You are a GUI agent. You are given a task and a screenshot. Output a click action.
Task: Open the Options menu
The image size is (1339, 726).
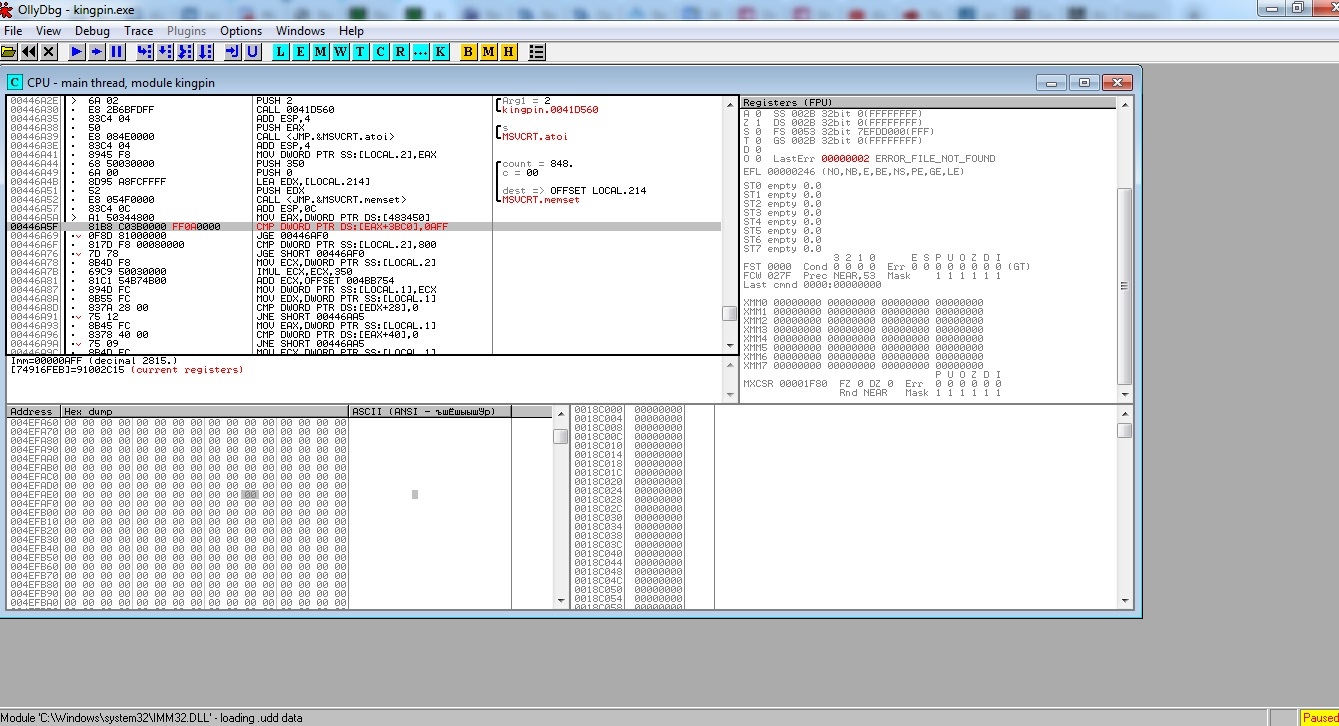click(241, 31)
